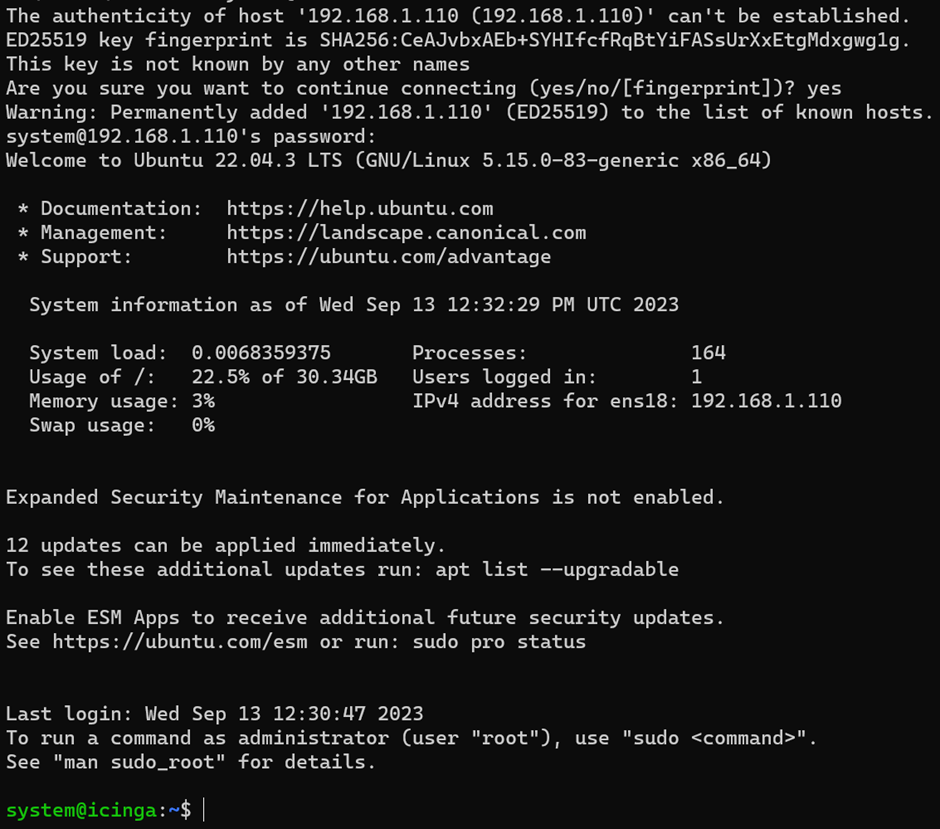This screenshot has height=829, width=940.
Task: Click the Memory usage 3% value
Action: point(203,401)
